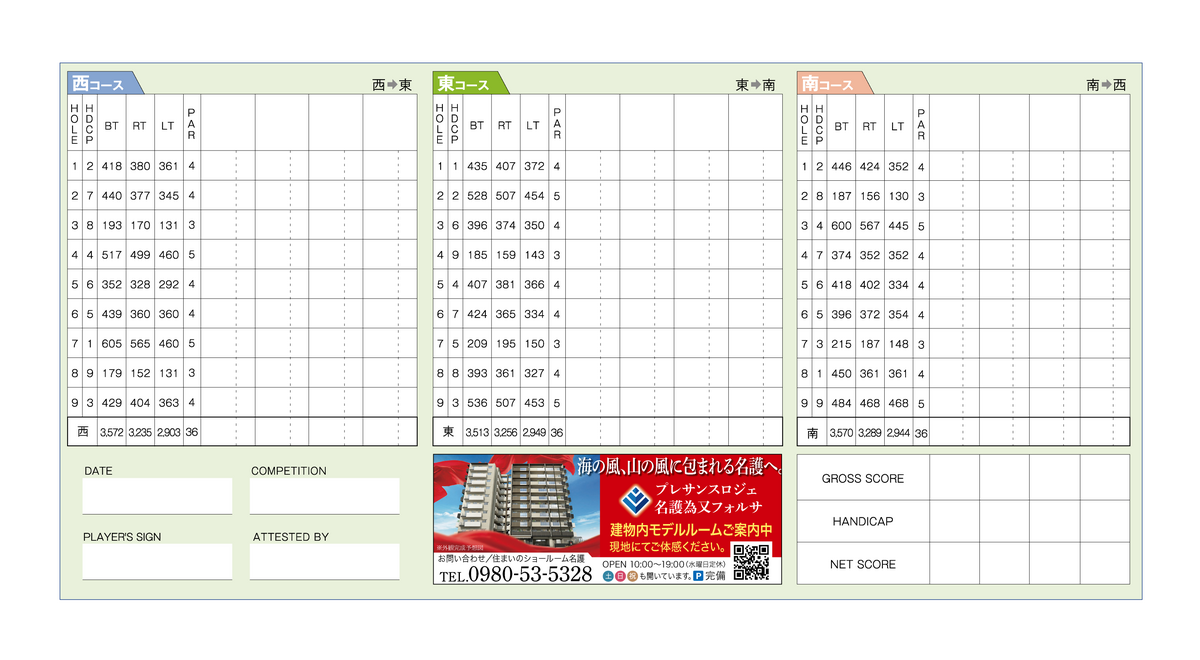Click 185 in East hole 4
Image resolution: width=1200 pixels, height=660 pixels.
point(477,256)
